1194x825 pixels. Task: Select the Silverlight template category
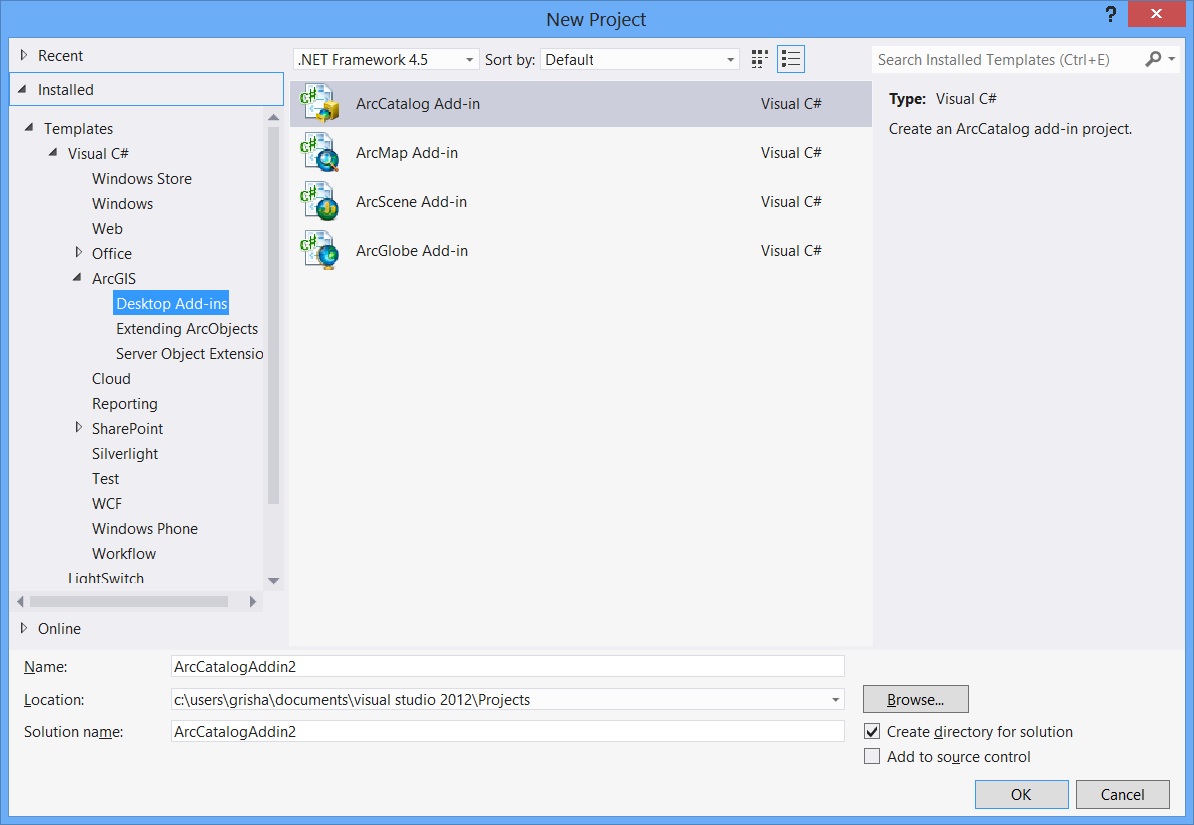click(x=125, y=453)
